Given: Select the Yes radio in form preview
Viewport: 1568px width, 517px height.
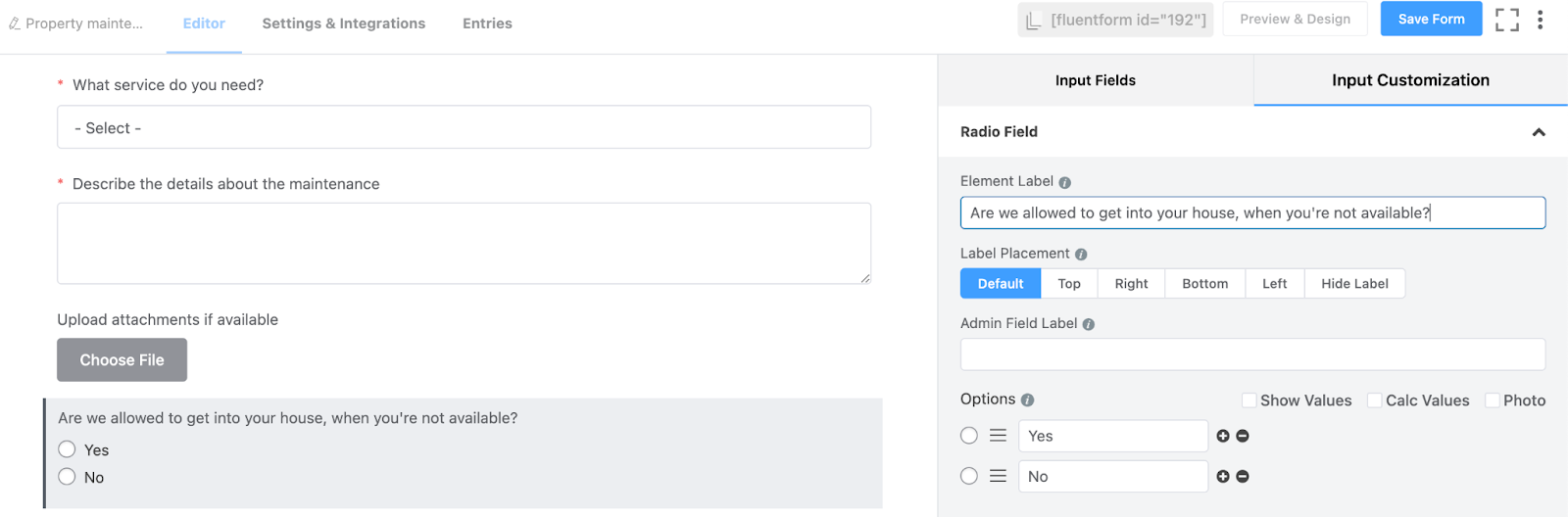Looking at the screenshot, I should 67,449.
